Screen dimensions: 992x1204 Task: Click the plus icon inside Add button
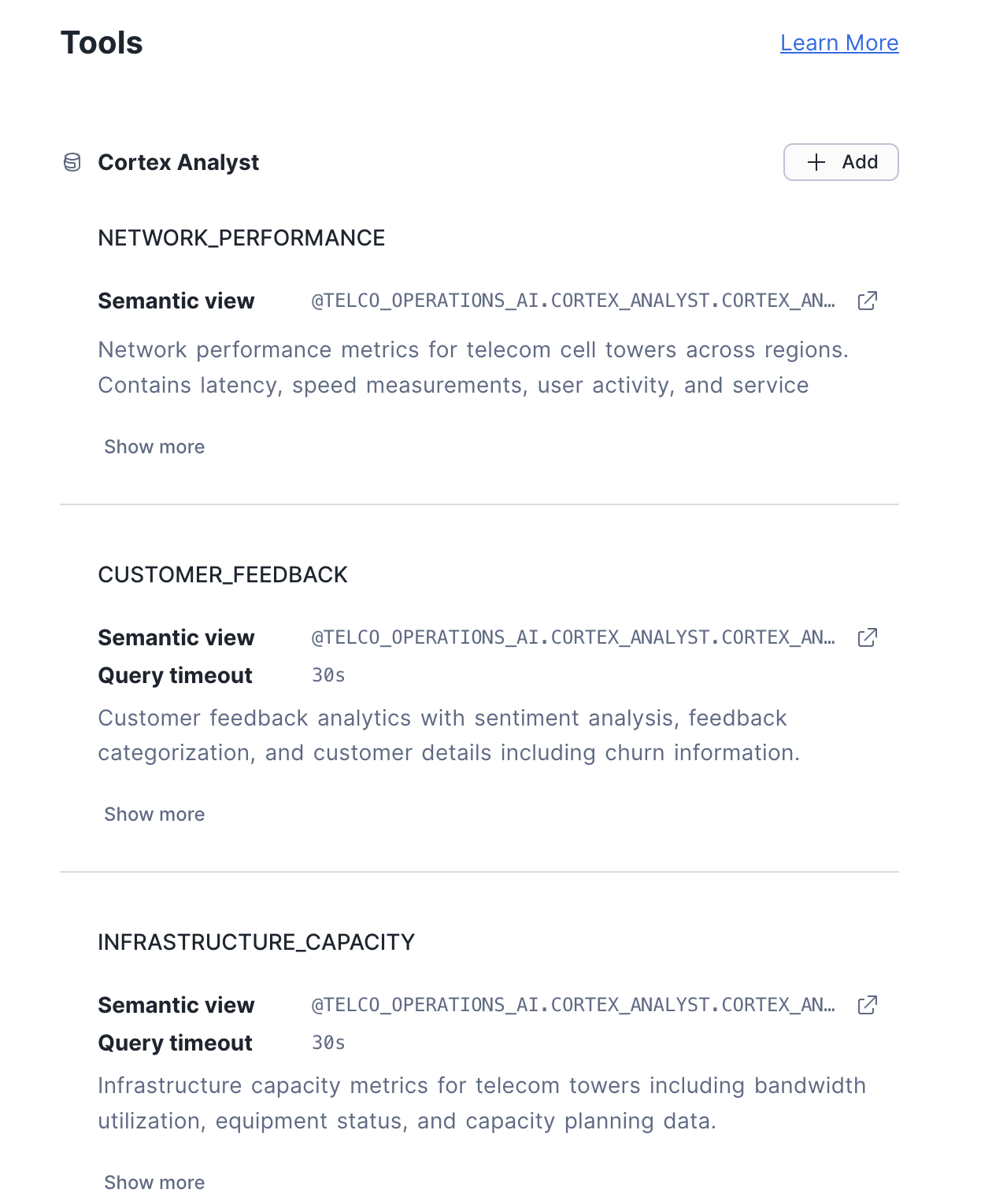(816, 162)
